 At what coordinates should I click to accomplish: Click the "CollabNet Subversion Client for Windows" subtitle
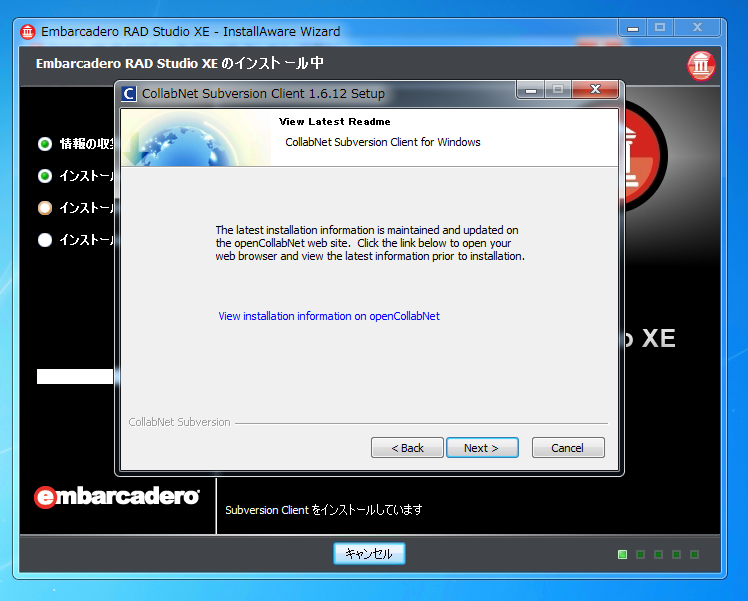click(383, 142)
